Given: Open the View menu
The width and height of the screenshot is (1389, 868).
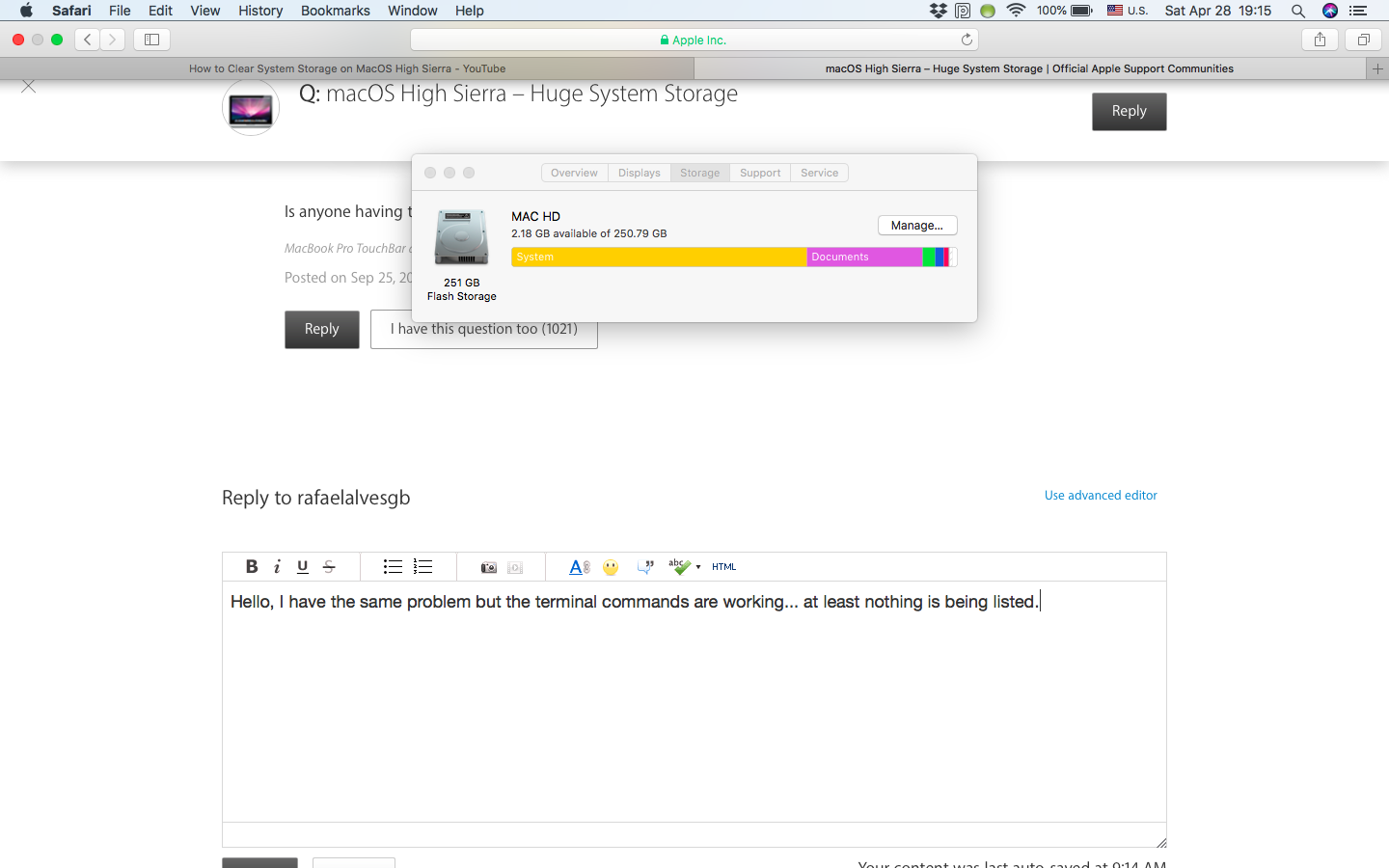Looking at the screenshot, I should [204, 11].
